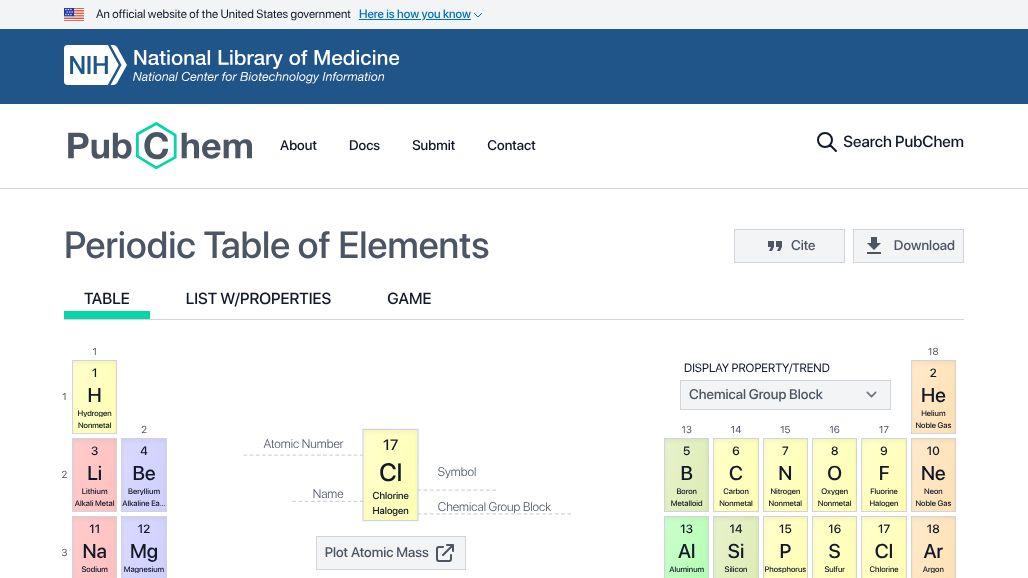Open the About menu item

tap(298, 145)
